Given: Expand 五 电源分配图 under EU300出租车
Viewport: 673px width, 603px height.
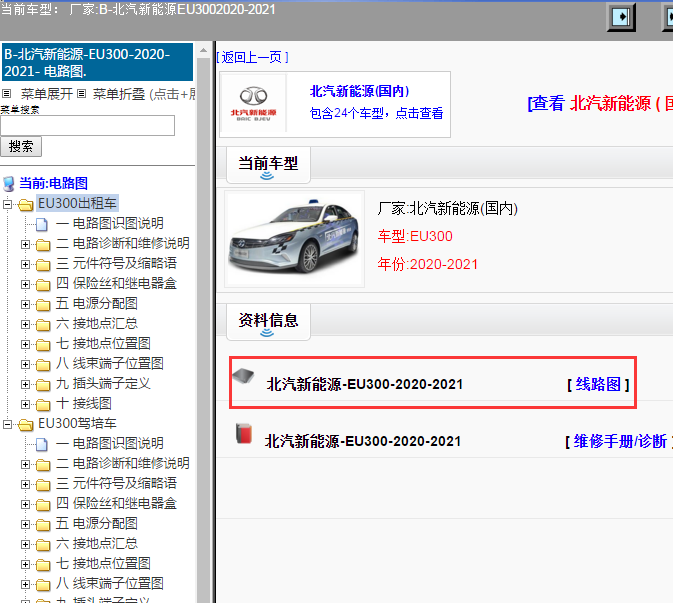Looking at the screenshot, I should [x=25, y=304].
